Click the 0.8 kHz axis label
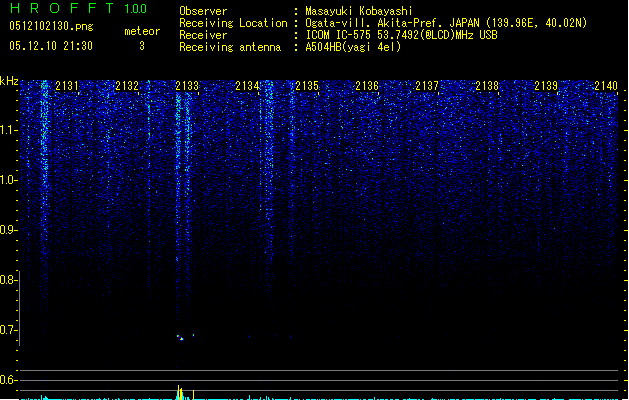 click(8, 280)
